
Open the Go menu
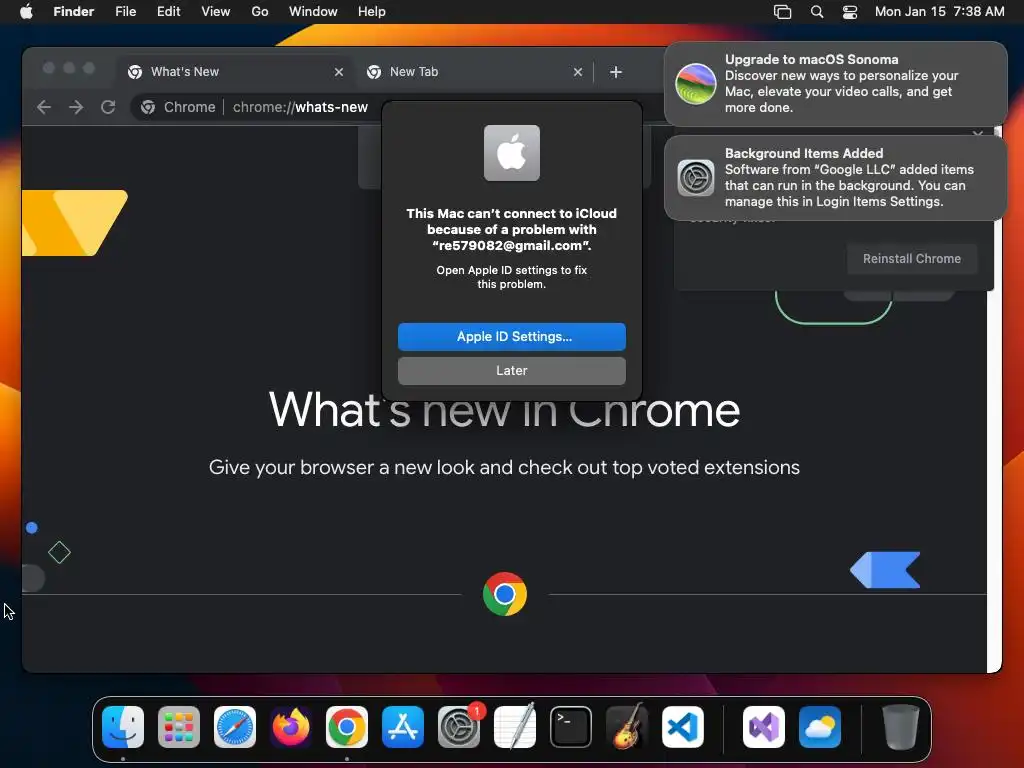tap(260, 11)
